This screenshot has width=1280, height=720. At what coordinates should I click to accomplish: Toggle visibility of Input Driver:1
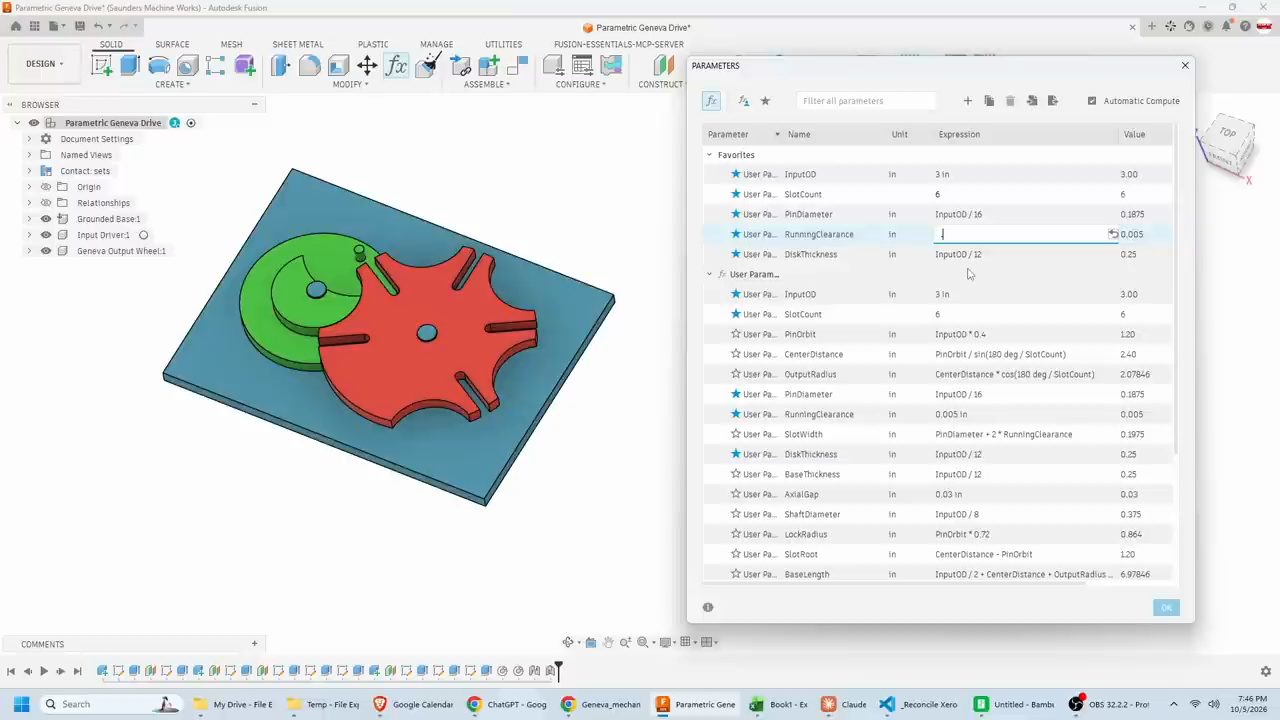(x=46, y=235)
